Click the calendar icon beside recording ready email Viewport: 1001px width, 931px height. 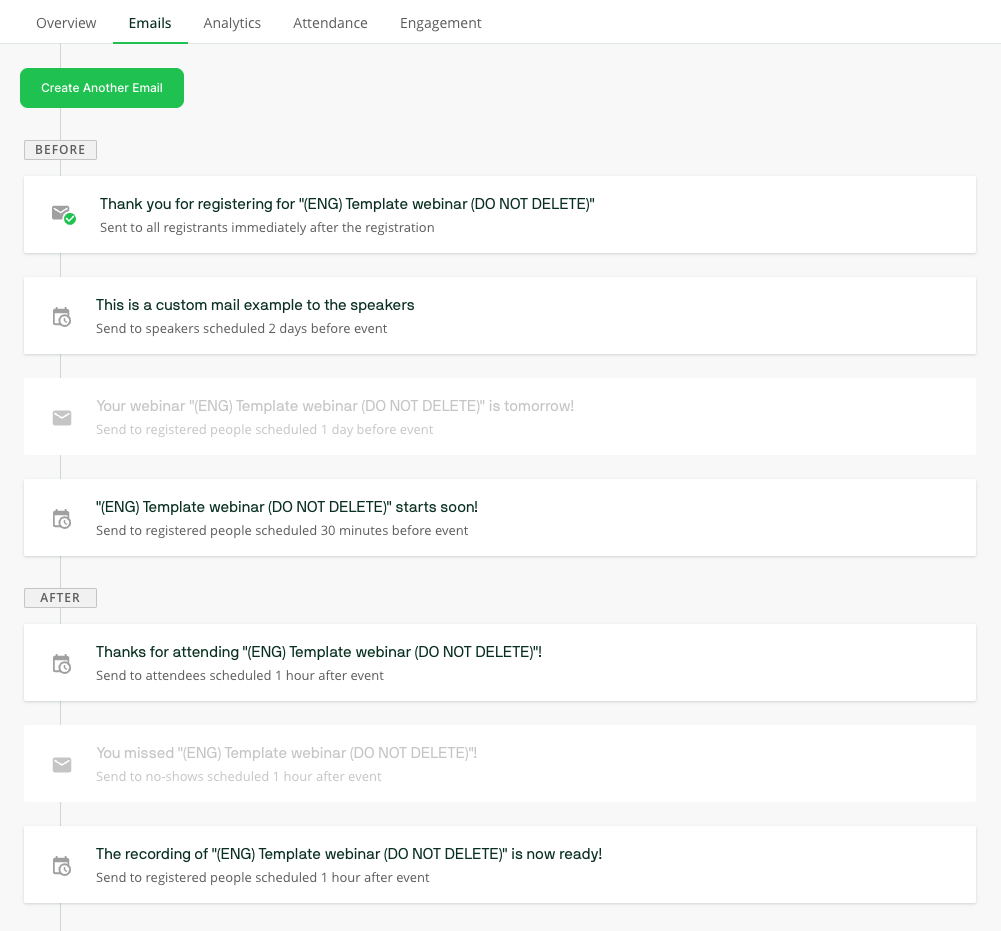click(62, 865)
